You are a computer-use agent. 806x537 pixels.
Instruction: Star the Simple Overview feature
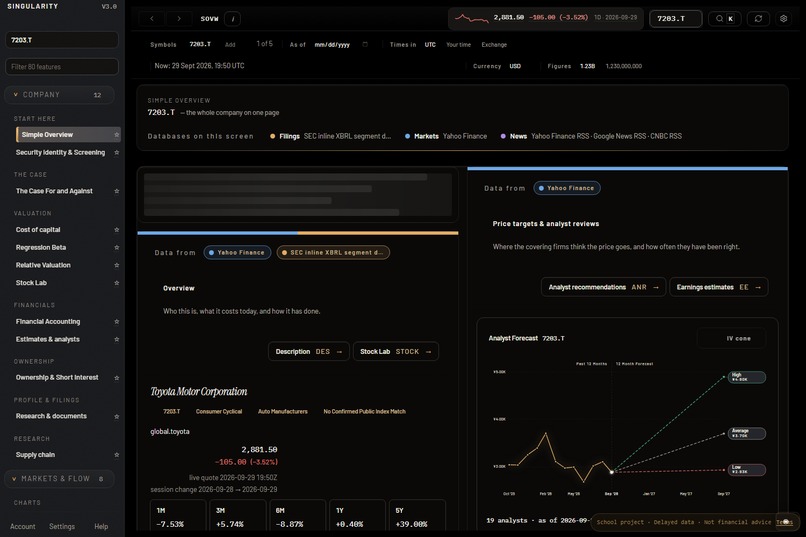(x=117, y=135)
